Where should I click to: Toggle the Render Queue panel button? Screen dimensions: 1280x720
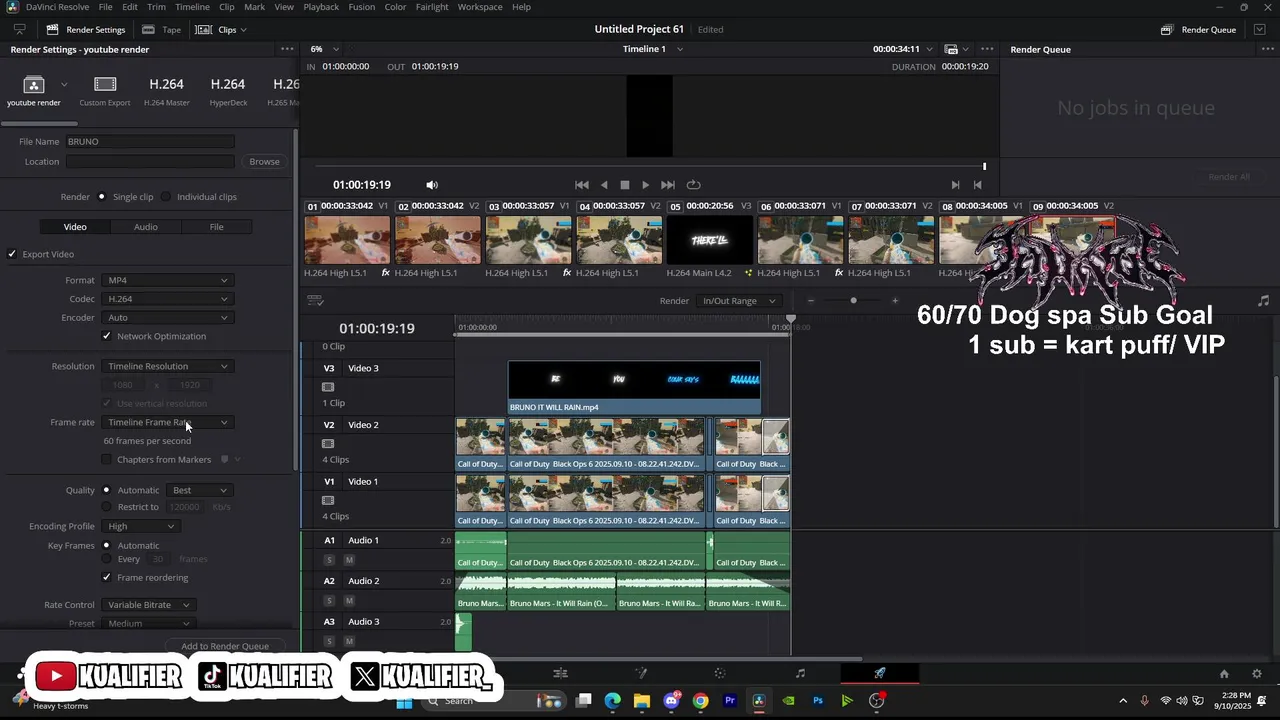coord(1199,30)
